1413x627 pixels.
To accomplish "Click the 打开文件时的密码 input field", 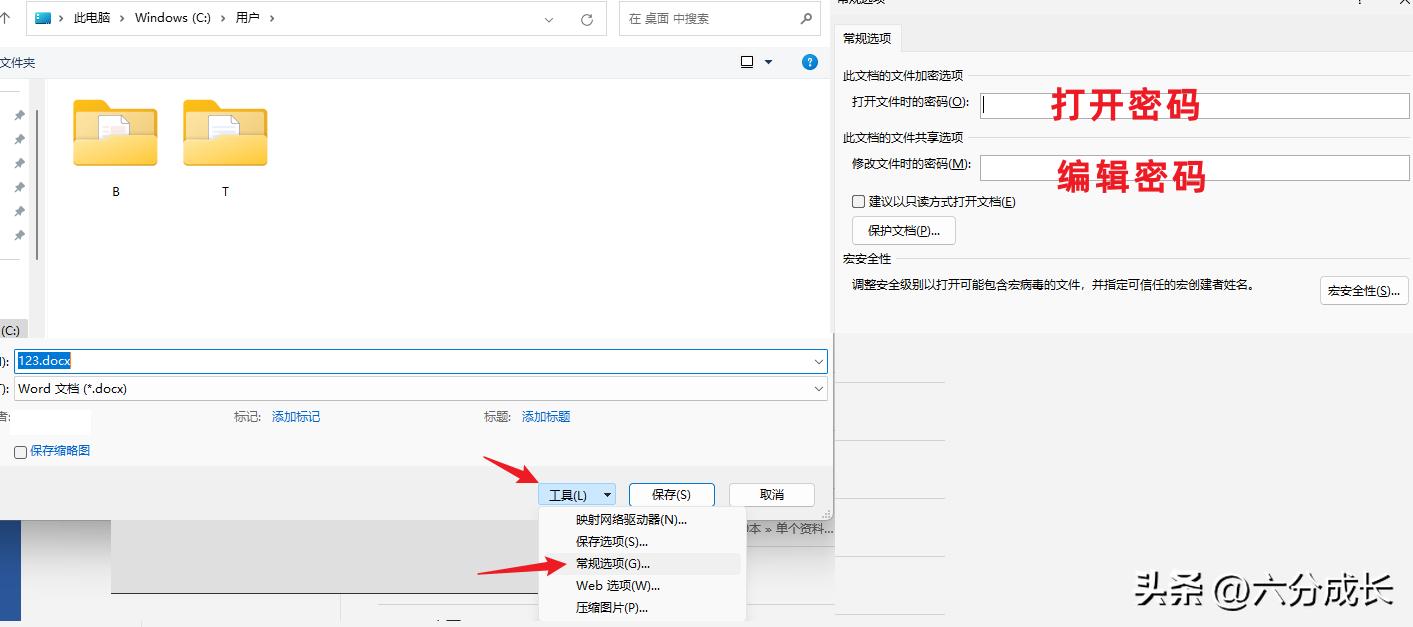I will 1190,105.
